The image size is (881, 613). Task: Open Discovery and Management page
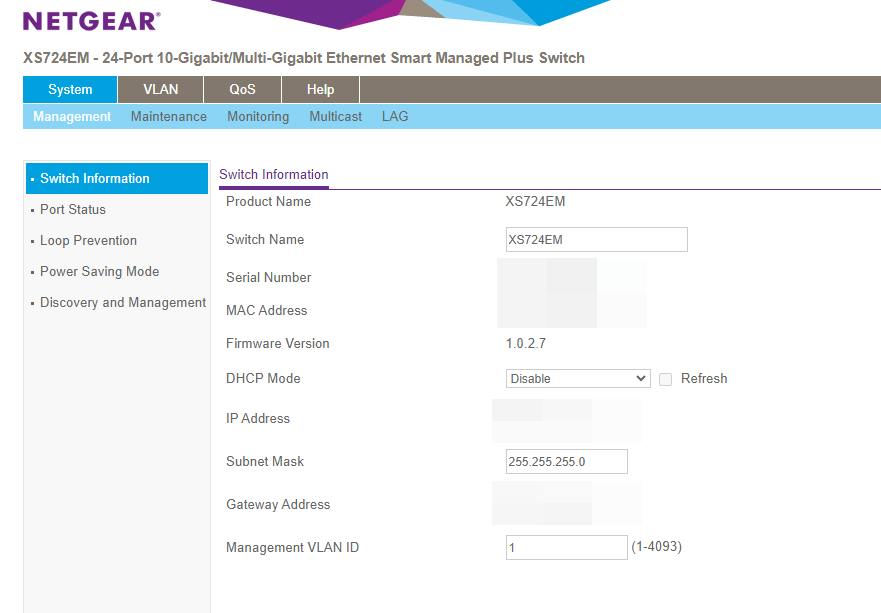click(x=122, y=302)
